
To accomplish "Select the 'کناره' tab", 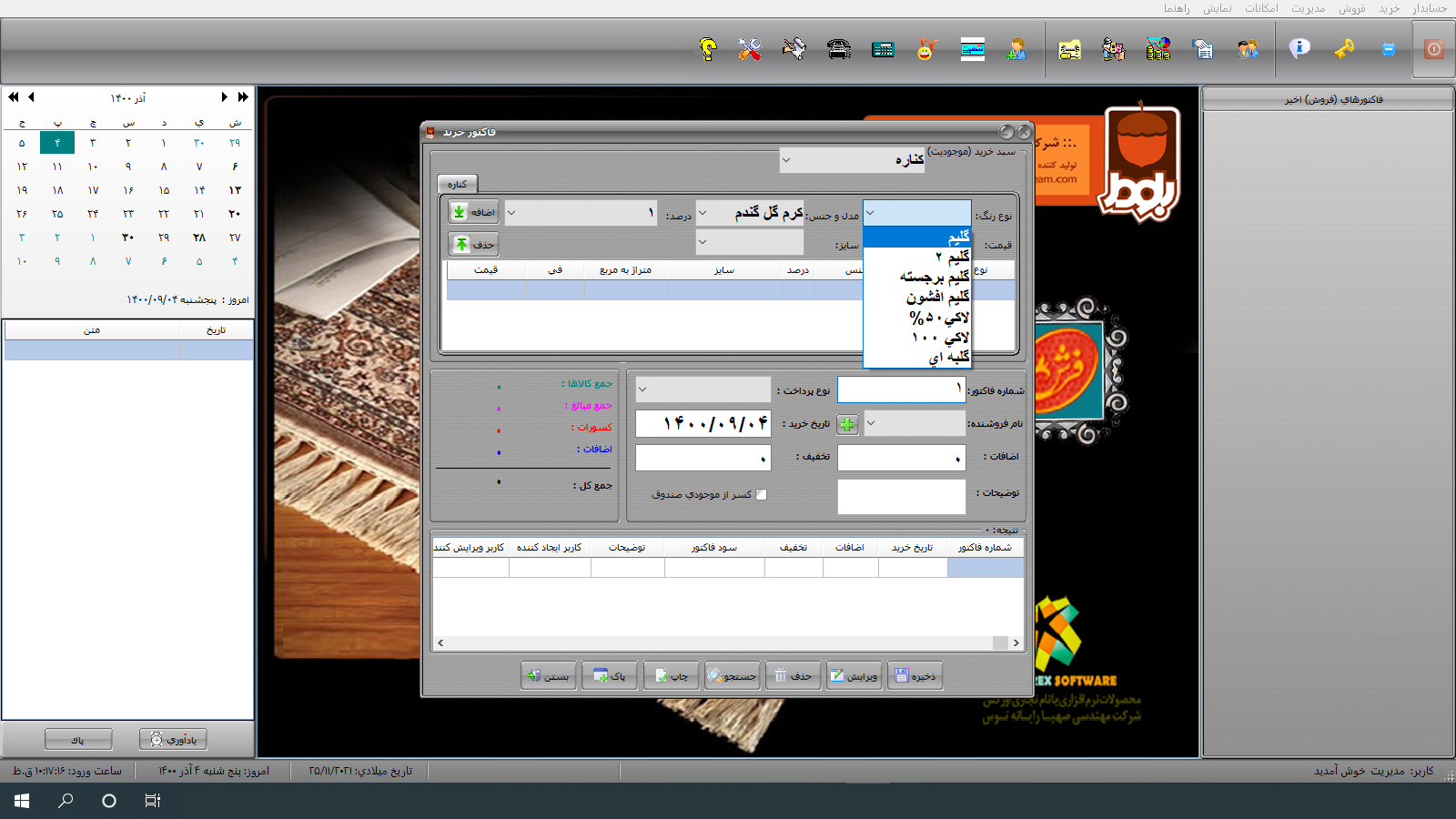I will tap(457, 184).
